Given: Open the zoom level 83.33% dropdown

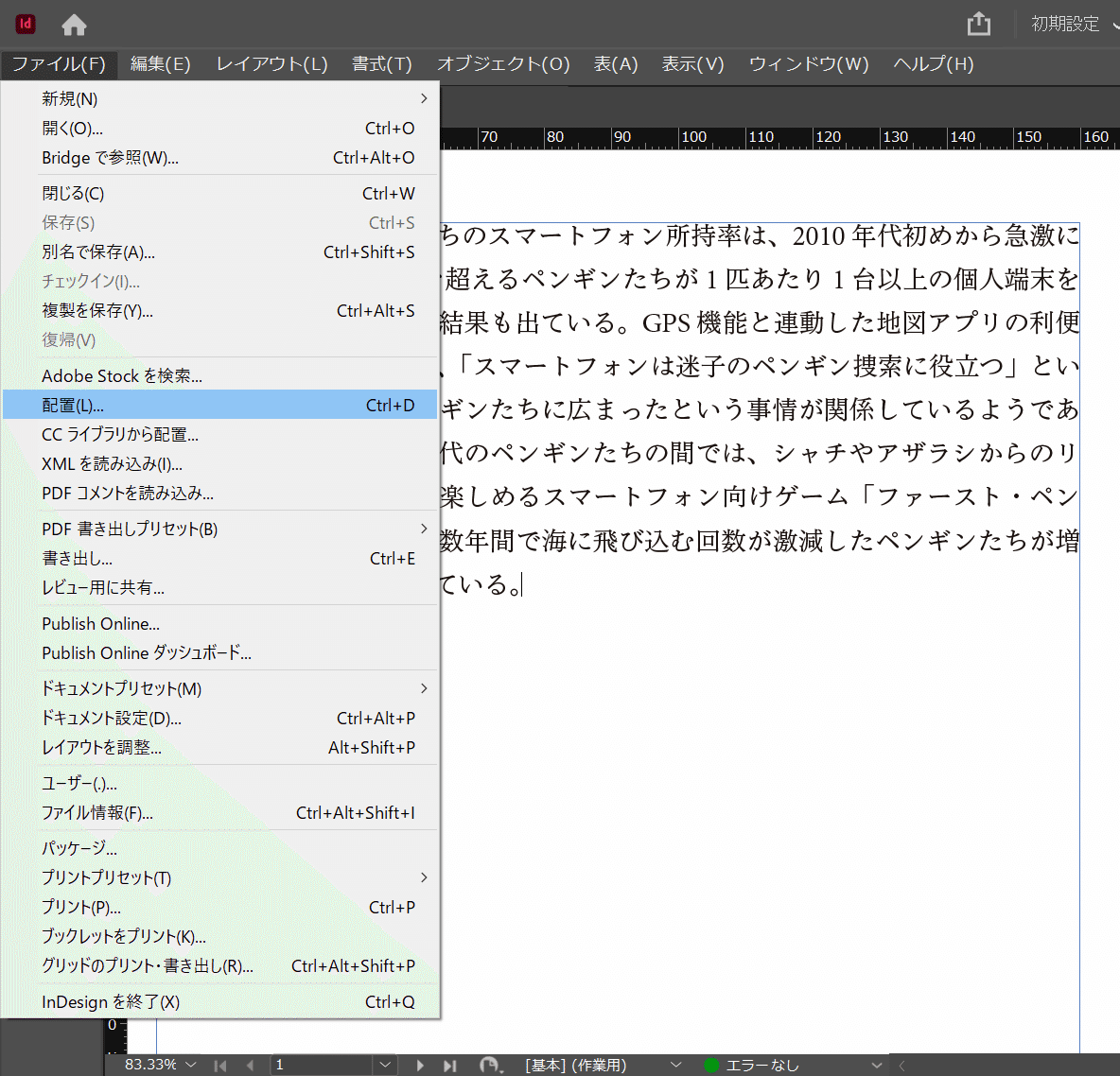Looking at the screenshot, I should pos(191,1065).
